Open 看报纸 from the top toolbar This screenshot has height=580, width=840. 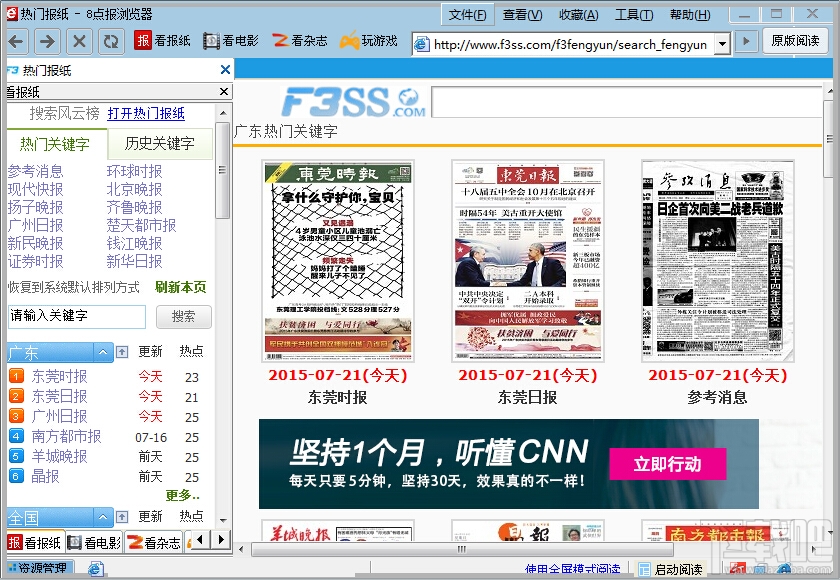coord(162,41)
